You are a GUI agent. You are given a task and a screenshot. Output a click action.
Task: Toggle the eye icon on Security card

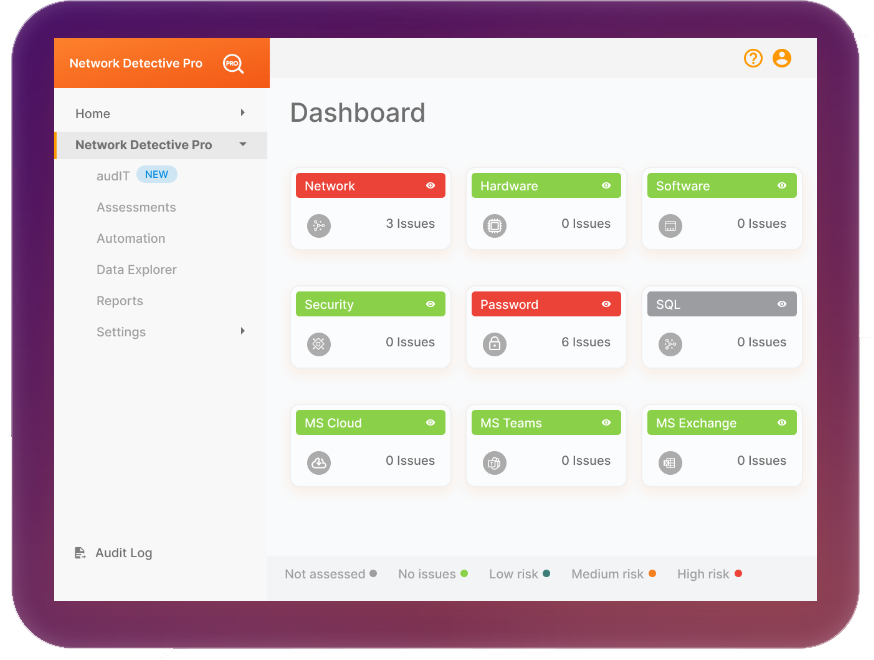pos(430,304)
